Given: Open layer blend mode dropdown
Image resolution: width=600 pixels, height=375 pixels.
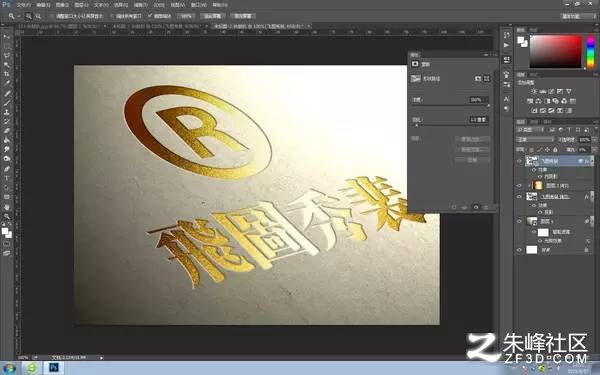Looking at the screenshot, I should pos(535,140).
